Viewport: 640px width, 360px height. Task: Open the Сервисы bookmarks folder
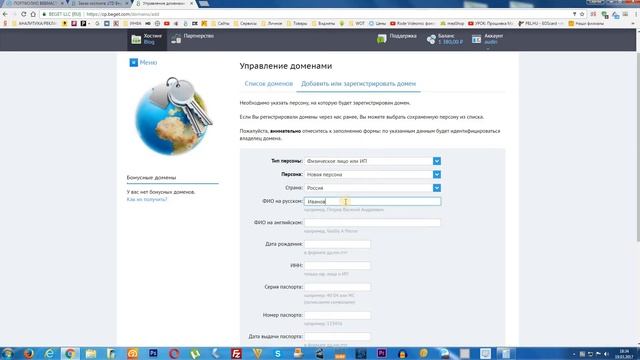click(x=245, y=24)
